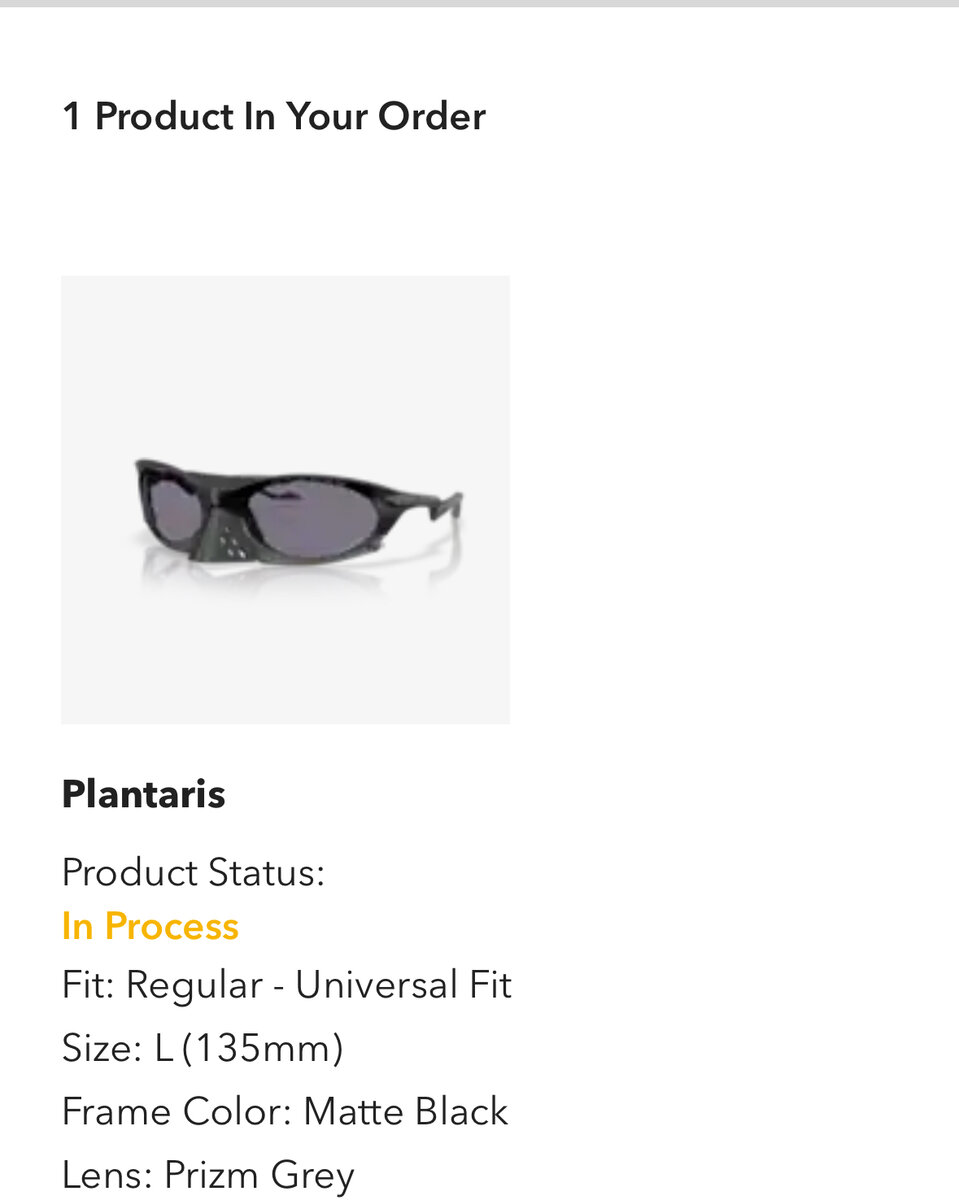
Task: Select the Prizm Grey lens value
Action: [259, 1175]
